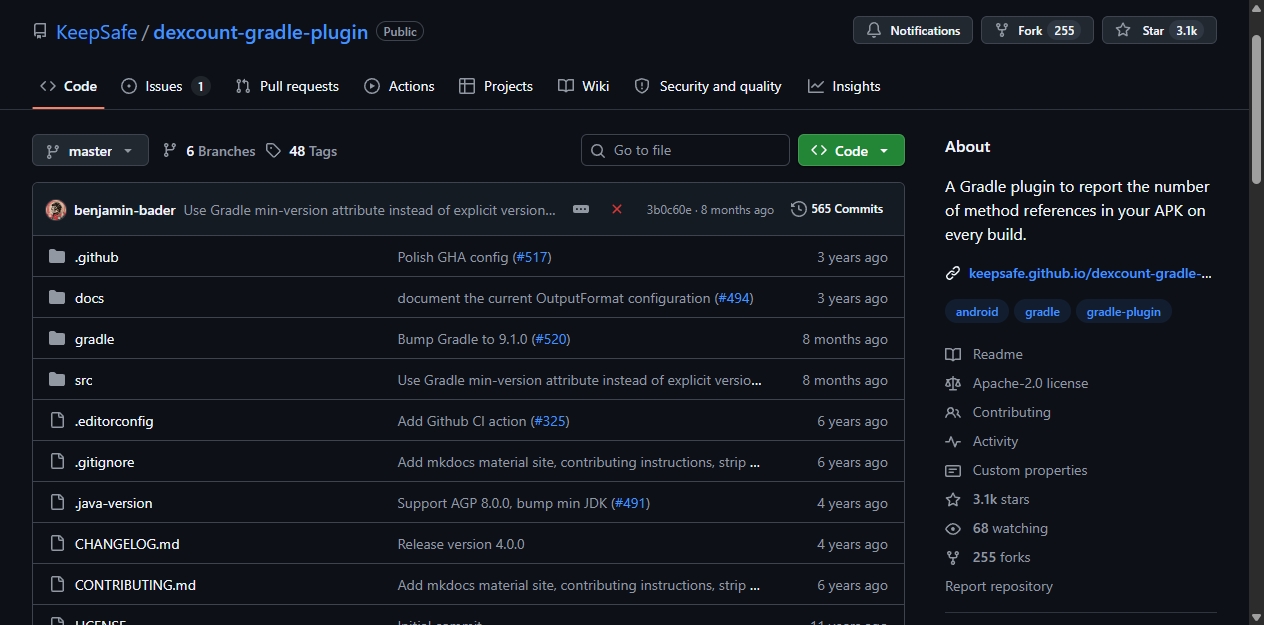The image size is (1264, 625).
Task: View the 48 Tags link
Action: click(x=301, y=151)
